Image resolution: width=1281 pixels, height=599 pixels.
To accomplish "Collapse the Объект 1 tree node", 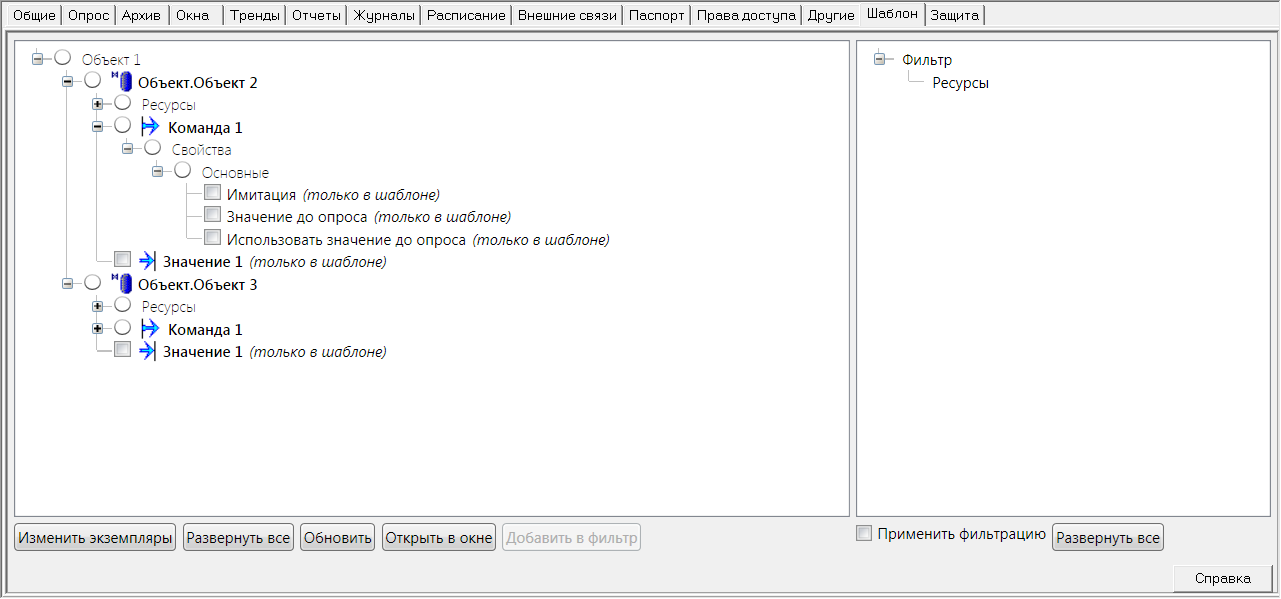I will pos(38,59).
